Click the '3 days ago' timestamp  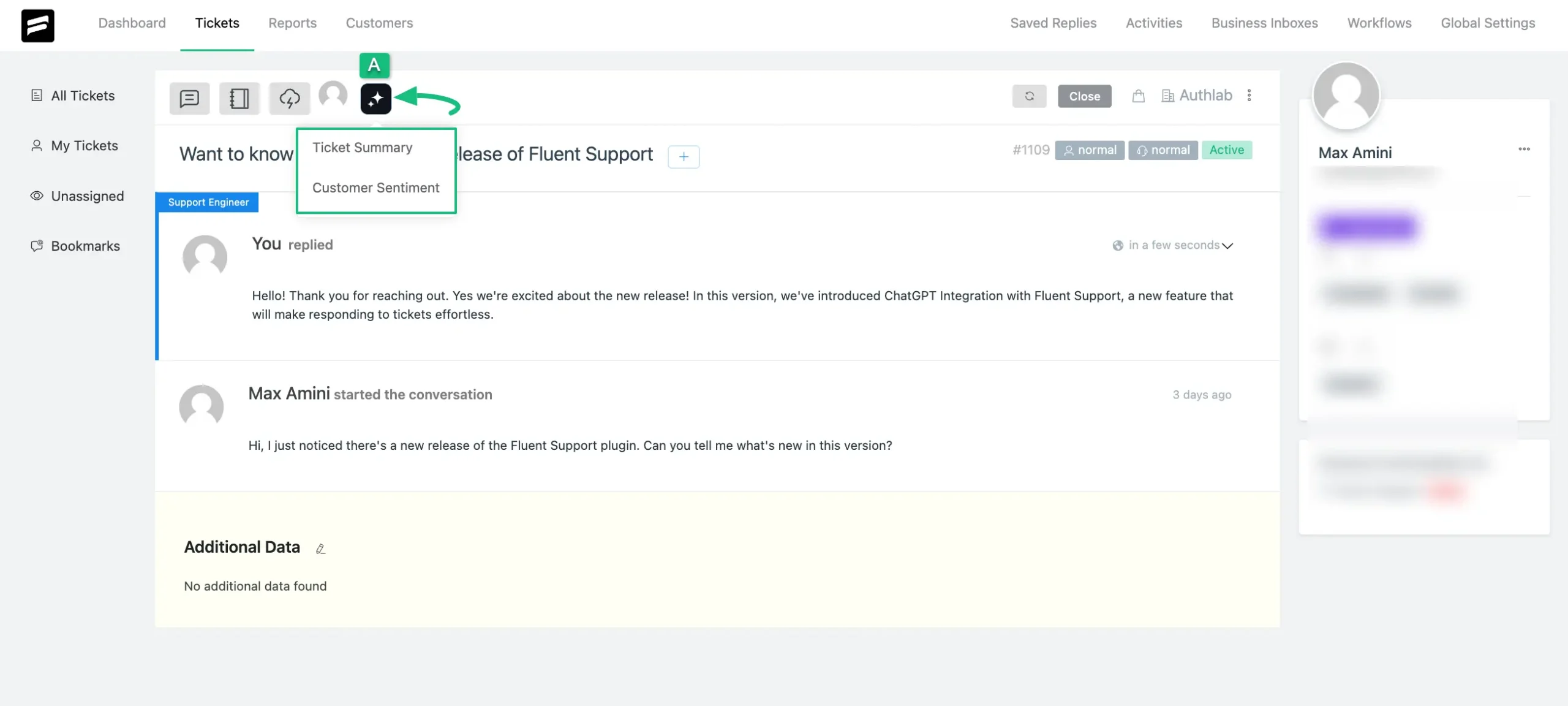coord(1202,395)
